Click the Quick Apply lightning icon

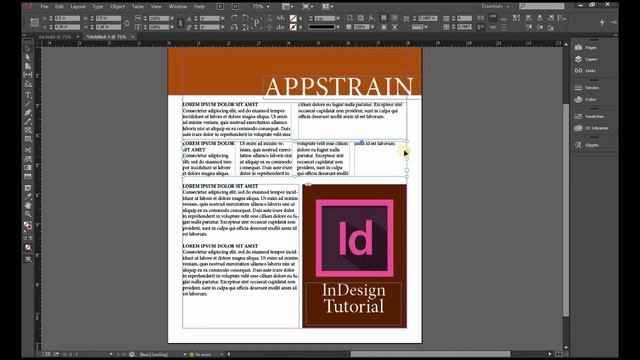pyautogui.click(x=602, y=22)
